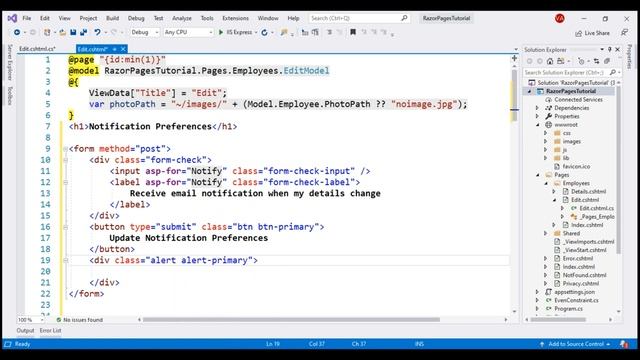Image resolution: width=640 pixels, height=360 pixels.
Task: Open the Analyze menu
Action: pos(182,18)
